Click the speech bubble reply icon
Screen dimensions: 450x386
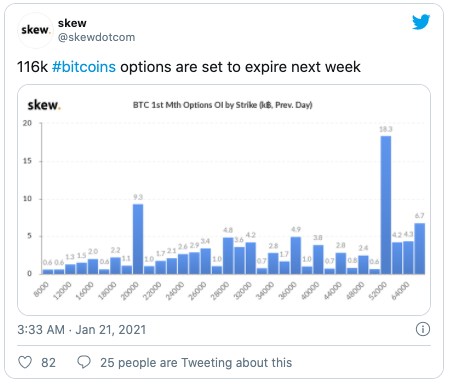(x=84, y=362)
